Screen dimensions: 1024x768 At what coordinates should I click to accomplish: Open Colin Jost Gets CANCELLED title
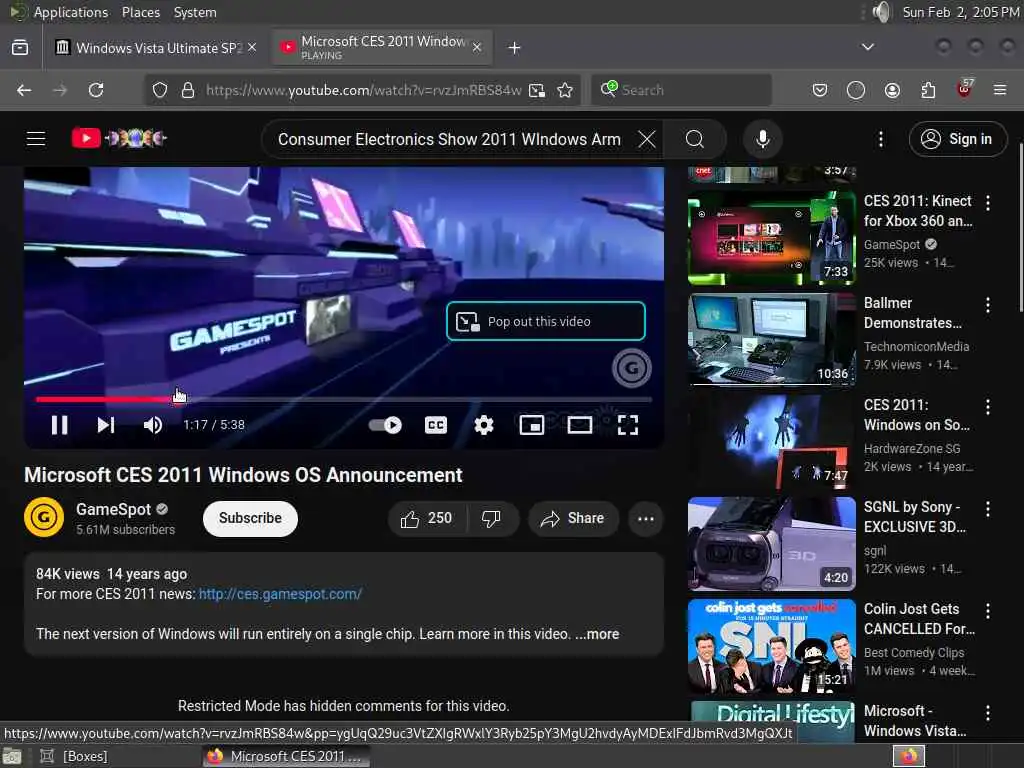pyautogui.click(x=919, y=618)
